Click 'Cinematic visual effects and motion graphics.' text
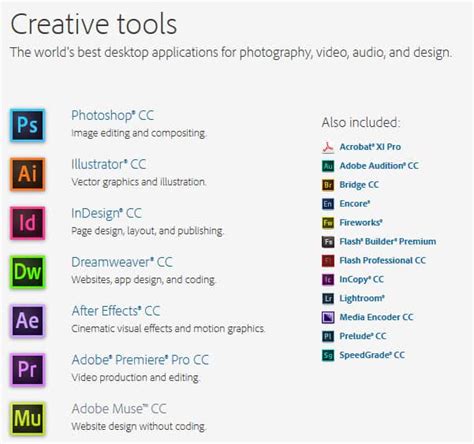 tap(168, 329)
